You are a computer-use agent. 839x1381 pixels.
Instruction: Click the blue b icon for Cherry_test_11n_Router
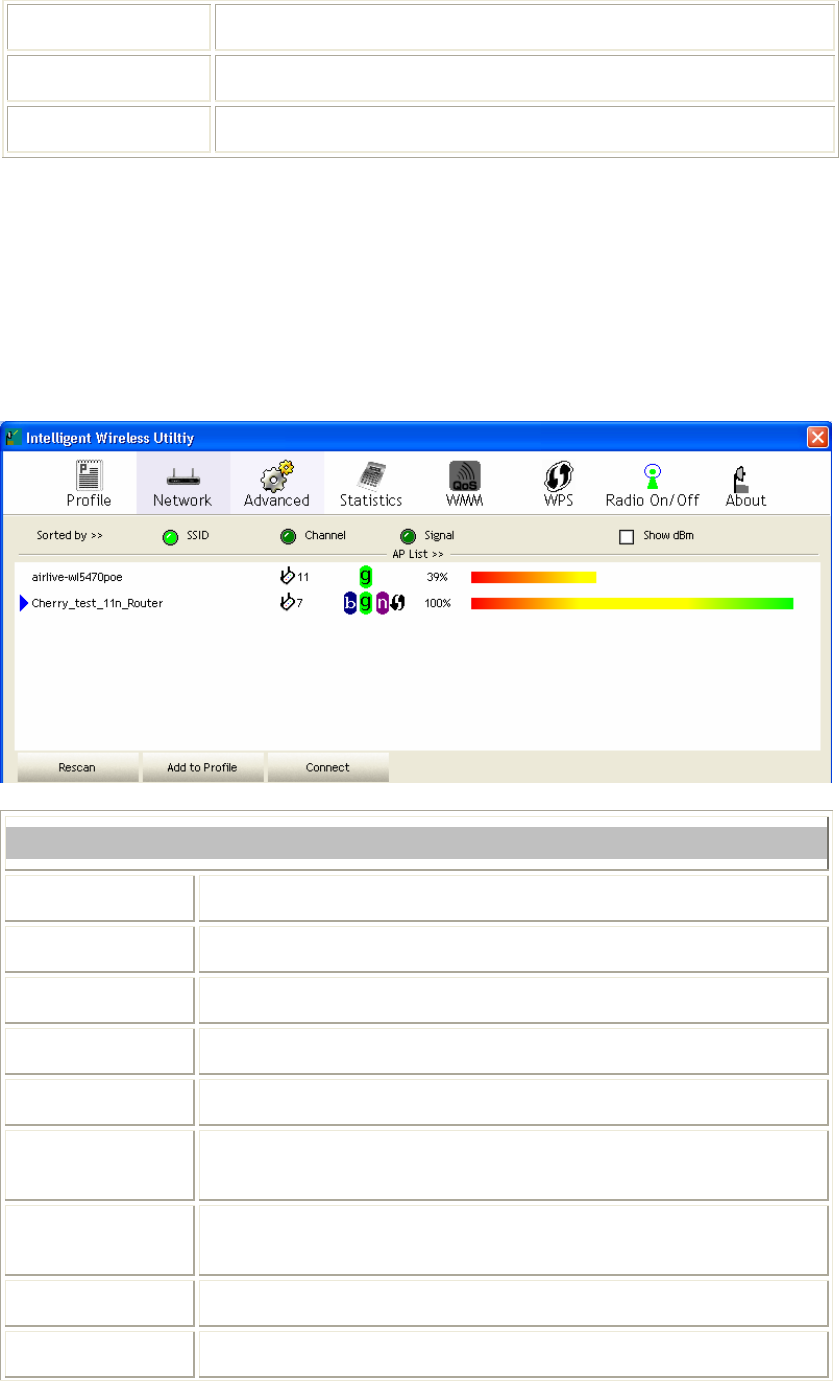[x=350, y=603]
